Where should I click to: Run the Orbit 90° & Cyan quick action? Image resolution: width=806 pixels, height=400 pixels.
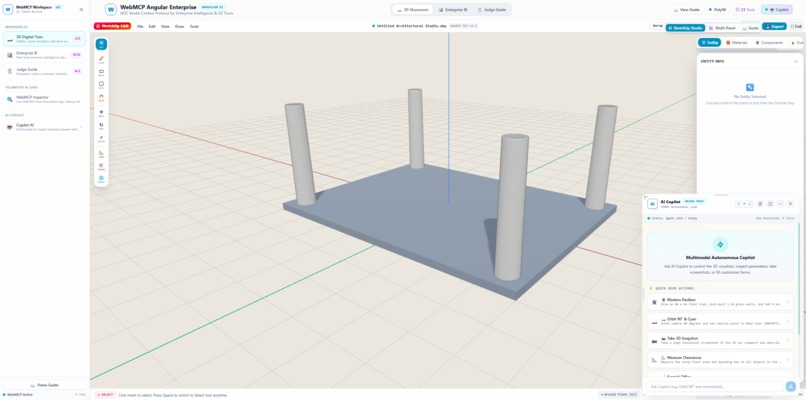pos(720,321)
